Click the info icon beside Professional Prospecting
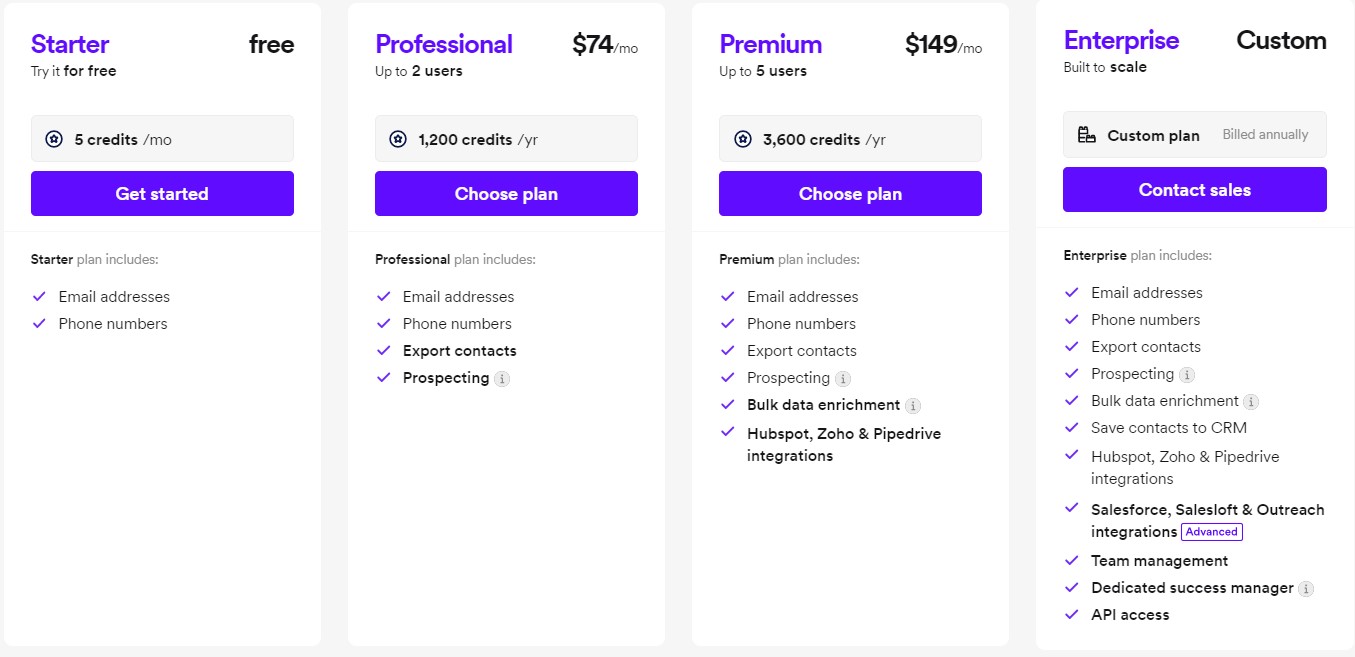The height and width of the screenshot is (657, 1355). 502,379
